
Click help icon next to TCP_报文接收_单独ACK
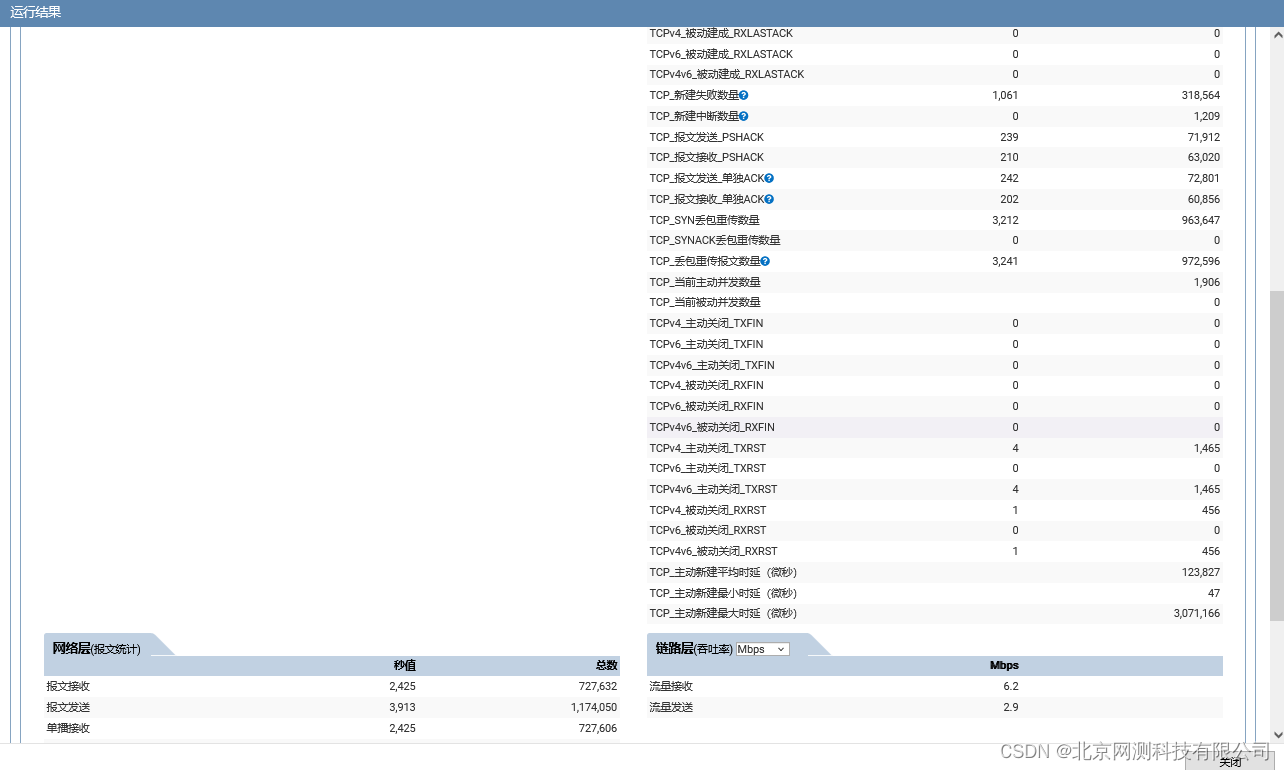[x=769, y=199]
